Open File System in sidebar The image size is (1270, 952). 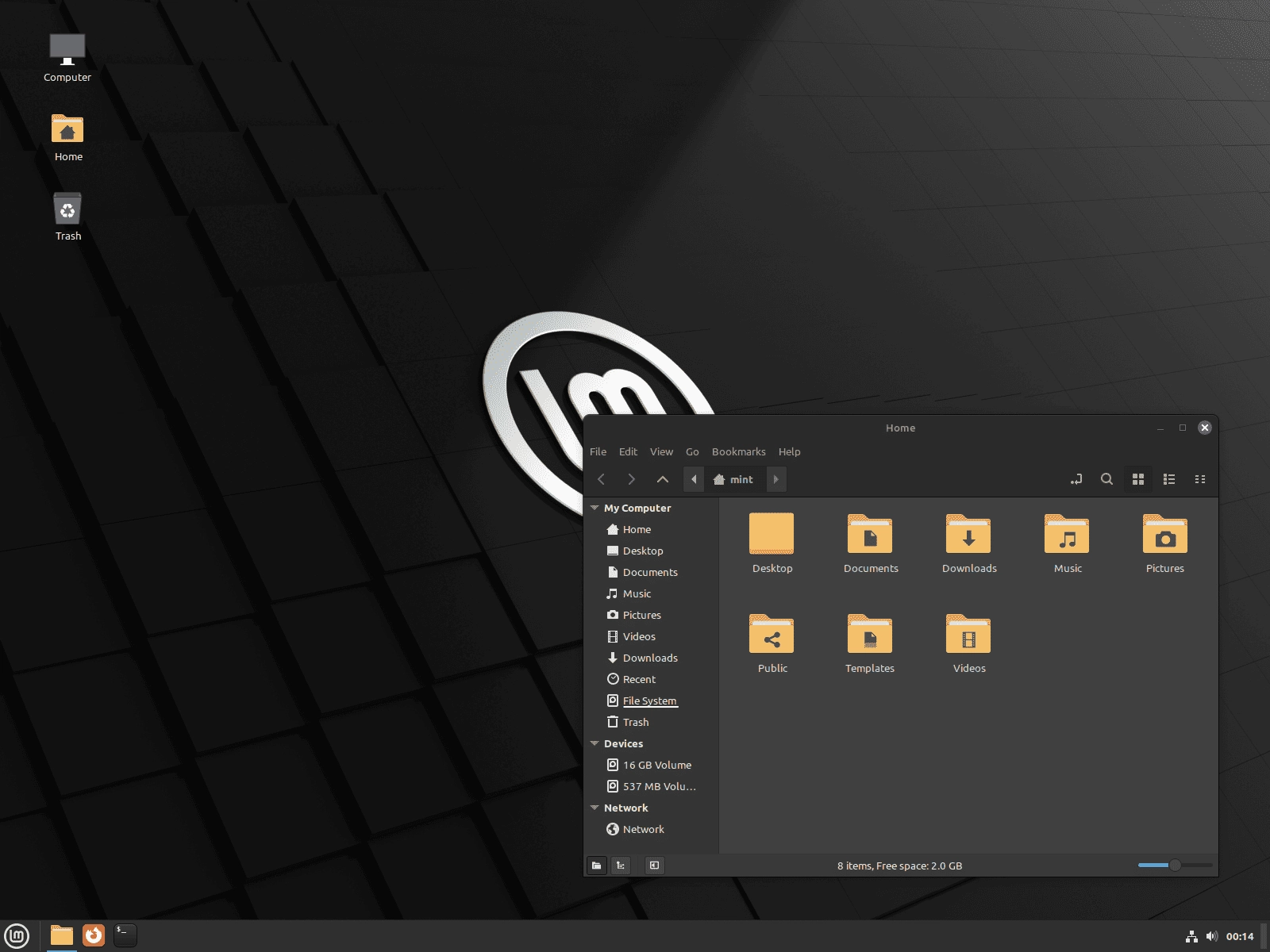point(652,701)
